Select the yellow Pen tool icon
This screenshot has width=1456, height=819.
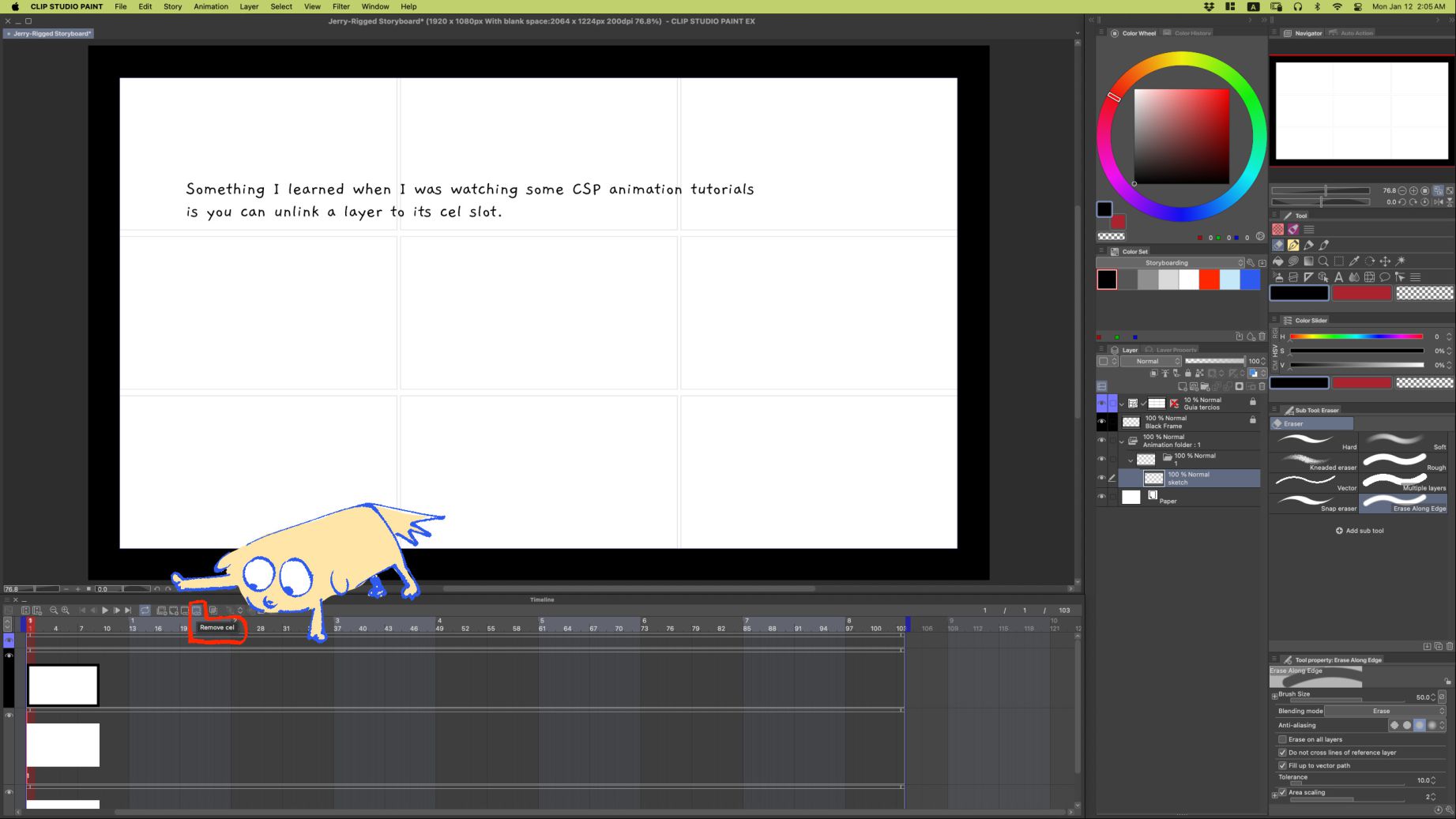[1293, 246]
